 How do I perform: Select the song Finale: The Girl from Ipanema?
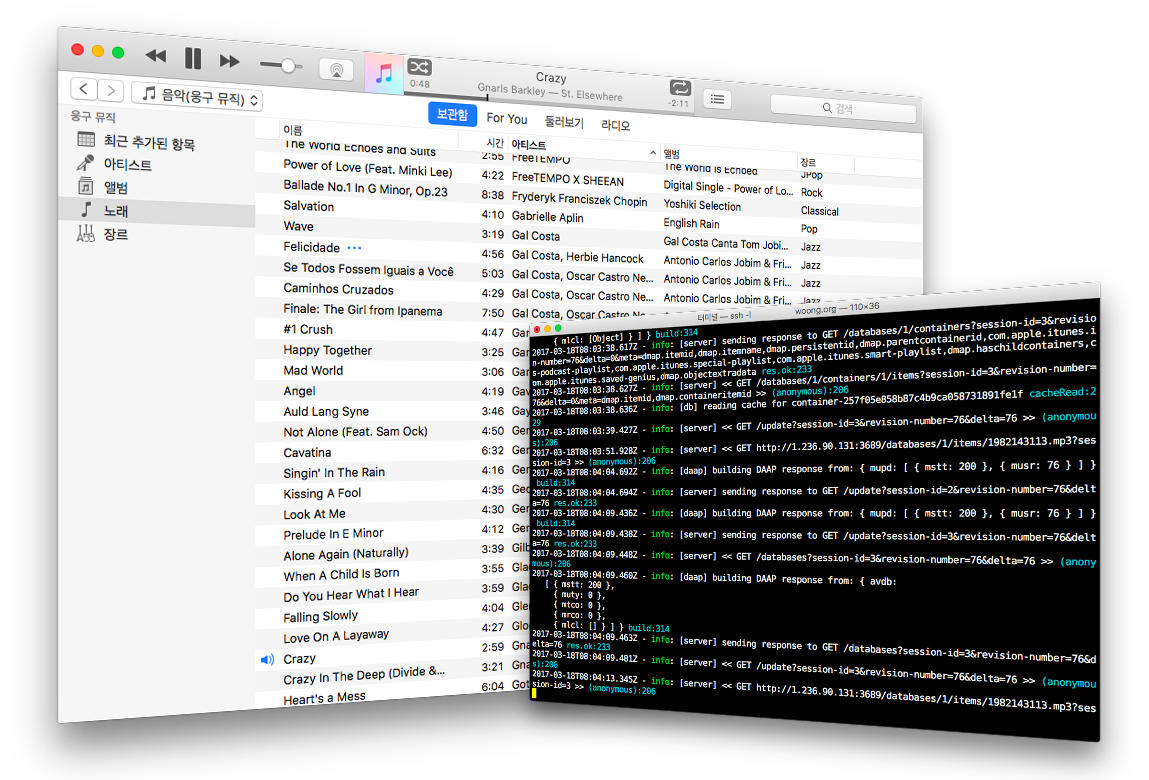[x=363, y=310]
